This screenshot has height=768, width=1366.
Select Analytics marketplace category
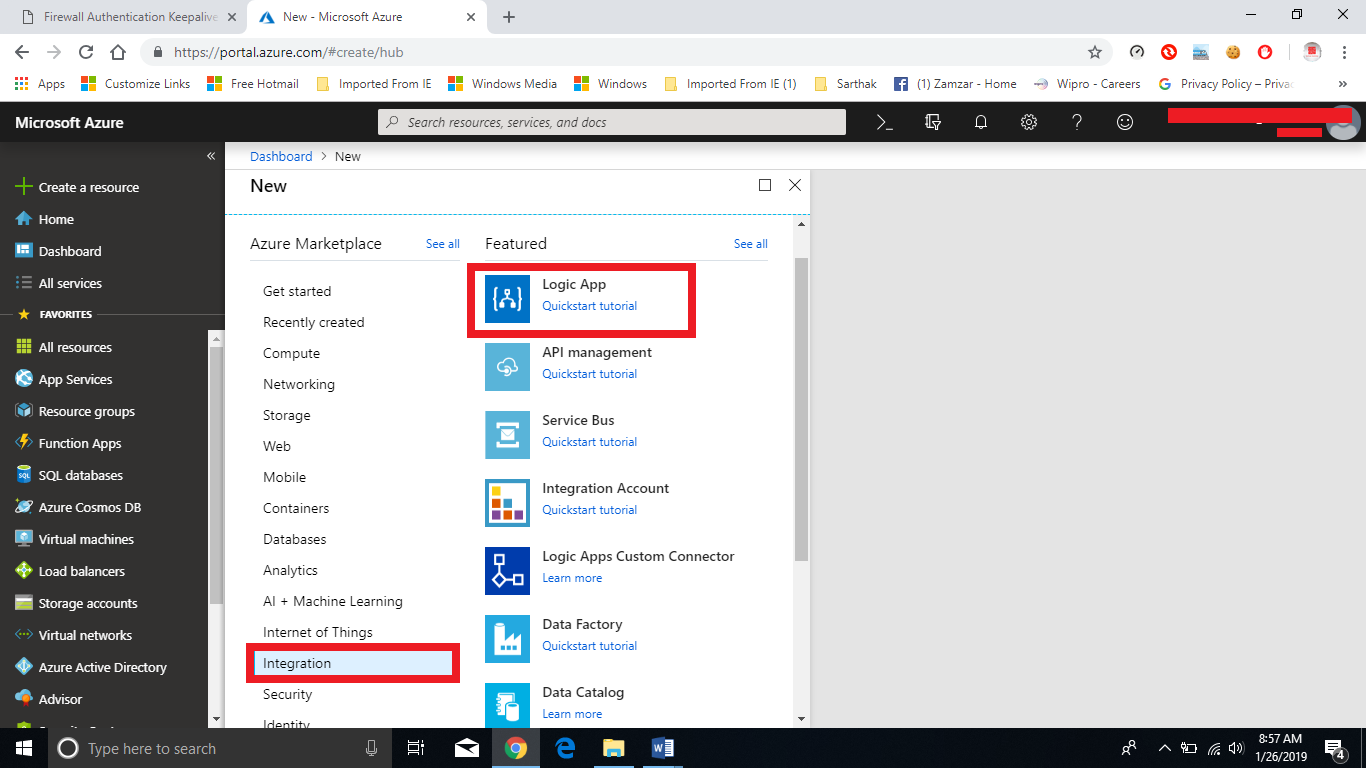pos(291,570)
